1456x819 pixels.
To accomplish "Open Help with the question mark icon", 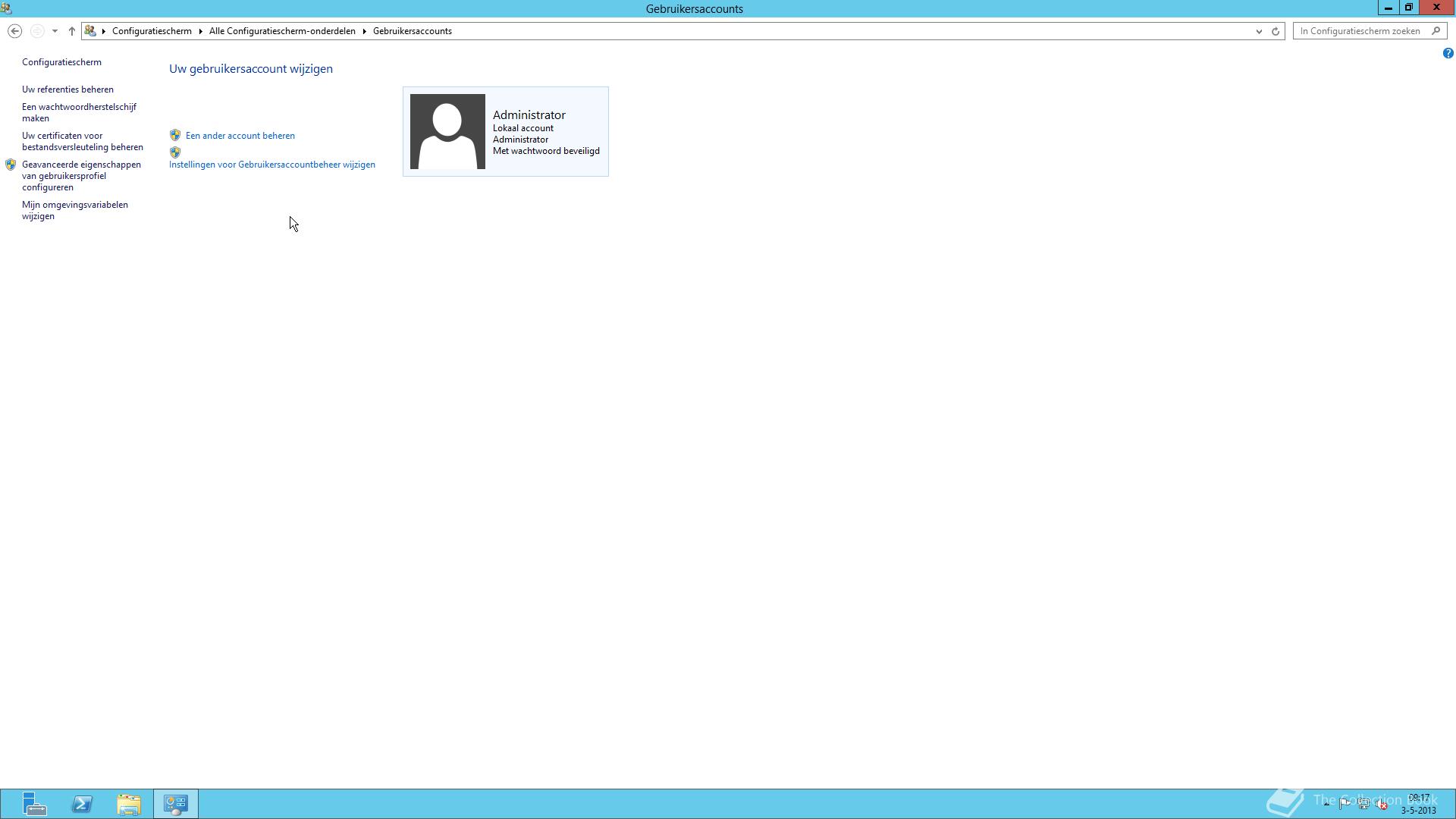I will coord(1448,53).
